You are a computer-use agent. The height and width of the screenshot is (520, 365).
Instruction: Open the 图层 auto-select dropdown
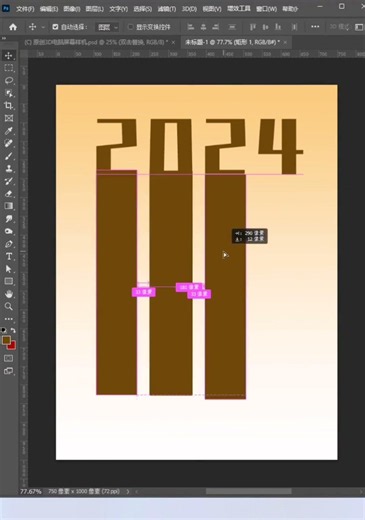(x=107, y=27)
